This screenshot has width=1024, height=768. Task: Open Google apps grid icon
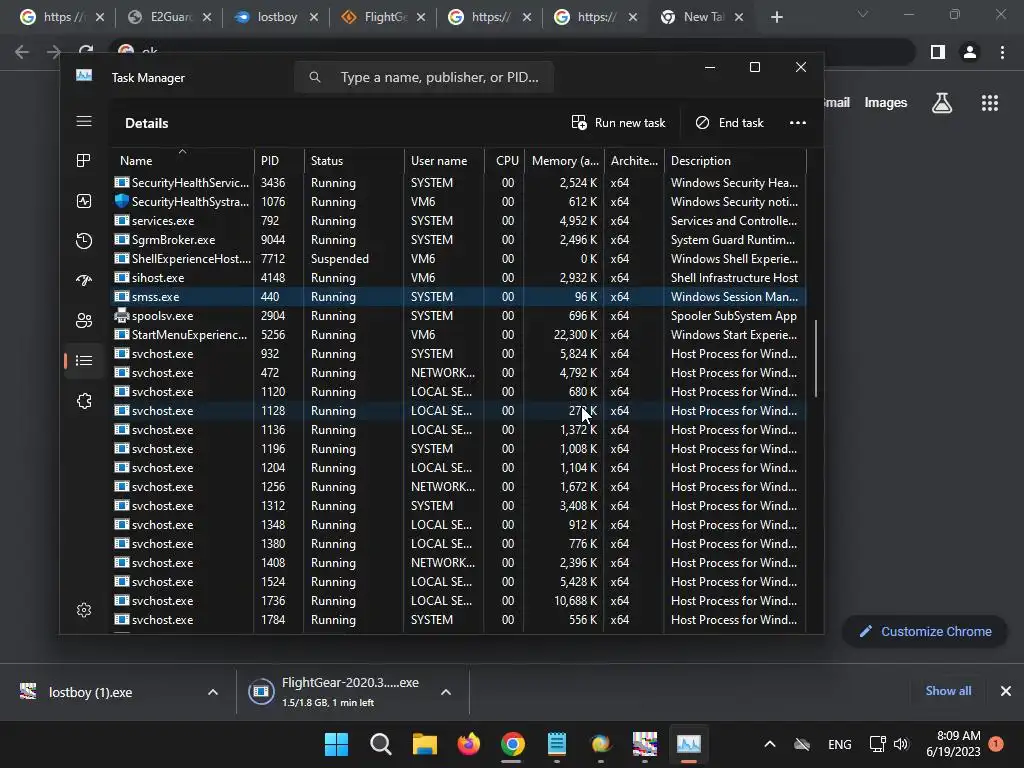coord(989,103)
